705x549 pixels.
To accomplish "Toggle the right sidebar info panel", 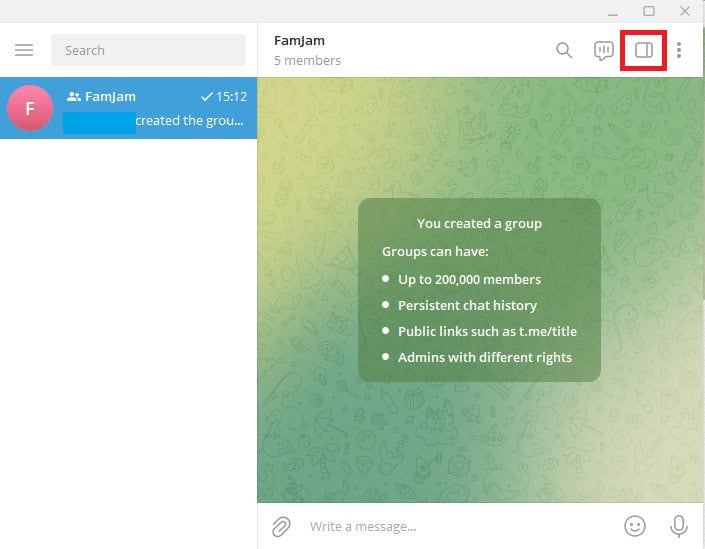I will coord(643,50).
